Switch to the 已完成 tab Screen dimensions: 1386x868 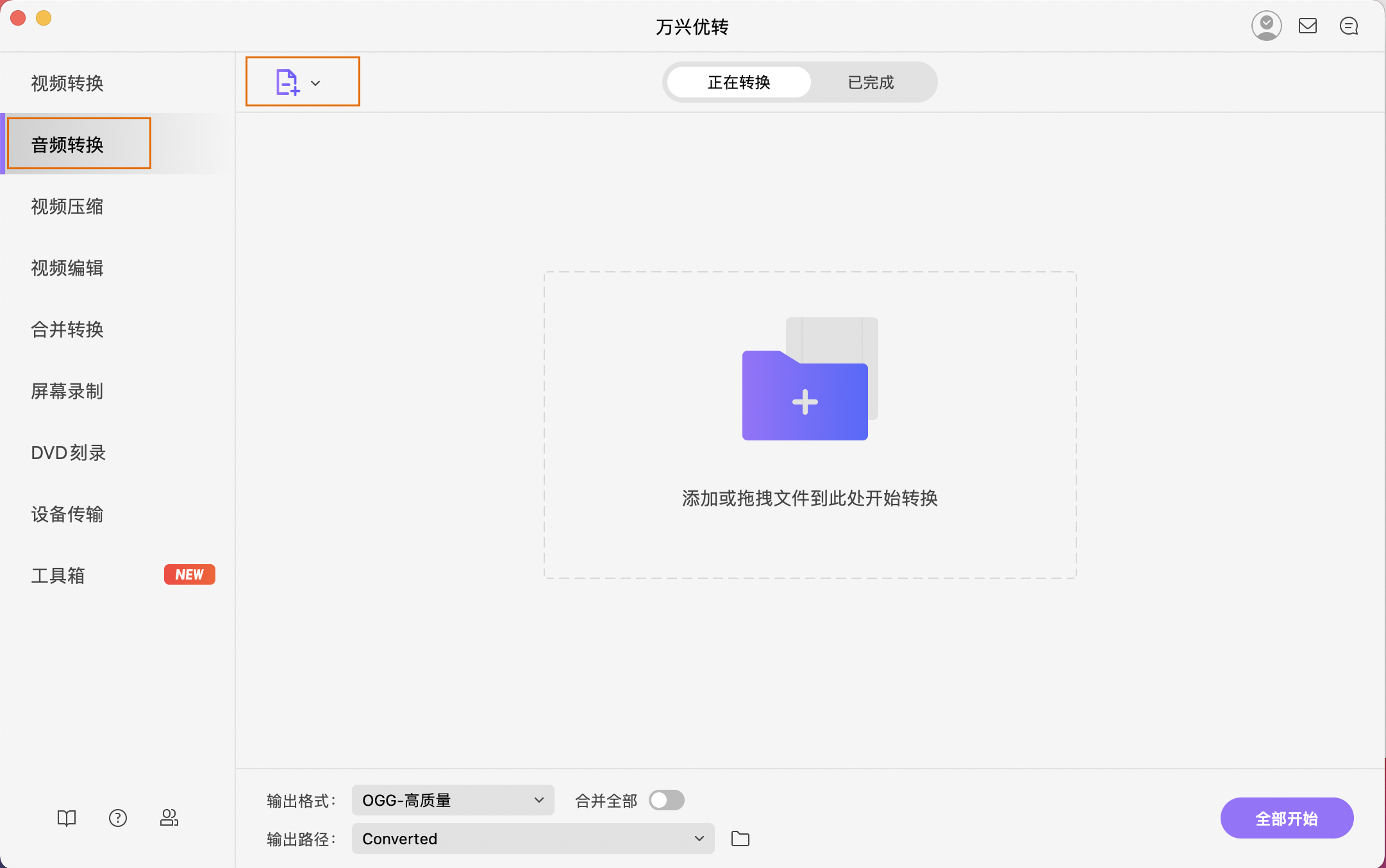pyautogui.click(x=871, y=82)
